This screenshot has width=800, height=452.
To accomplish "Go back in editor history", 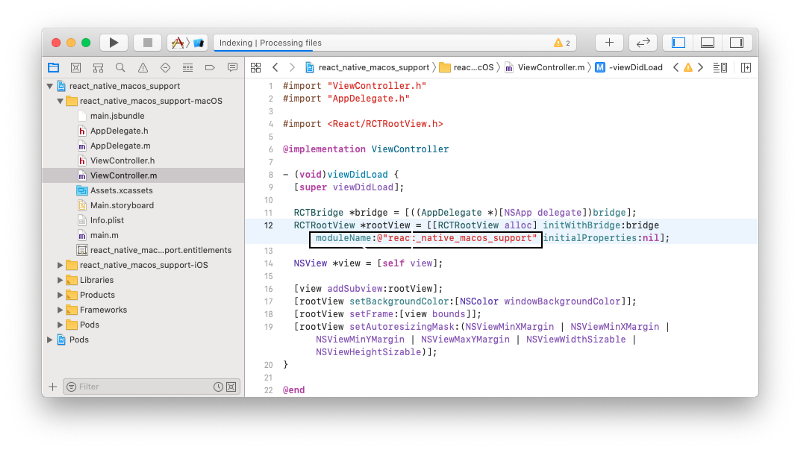I will point(275,67).
